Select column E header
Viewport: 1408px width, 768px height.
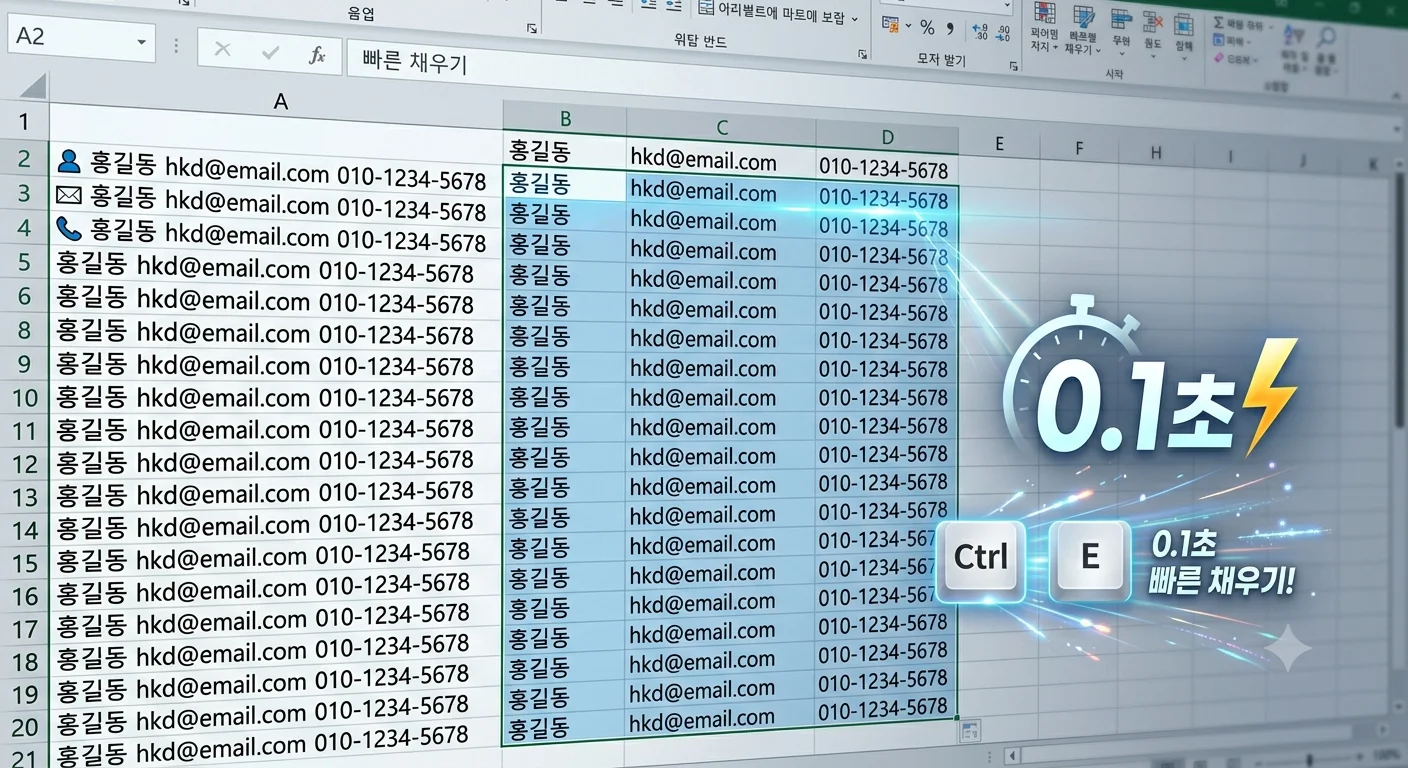[x=999, y=145]
